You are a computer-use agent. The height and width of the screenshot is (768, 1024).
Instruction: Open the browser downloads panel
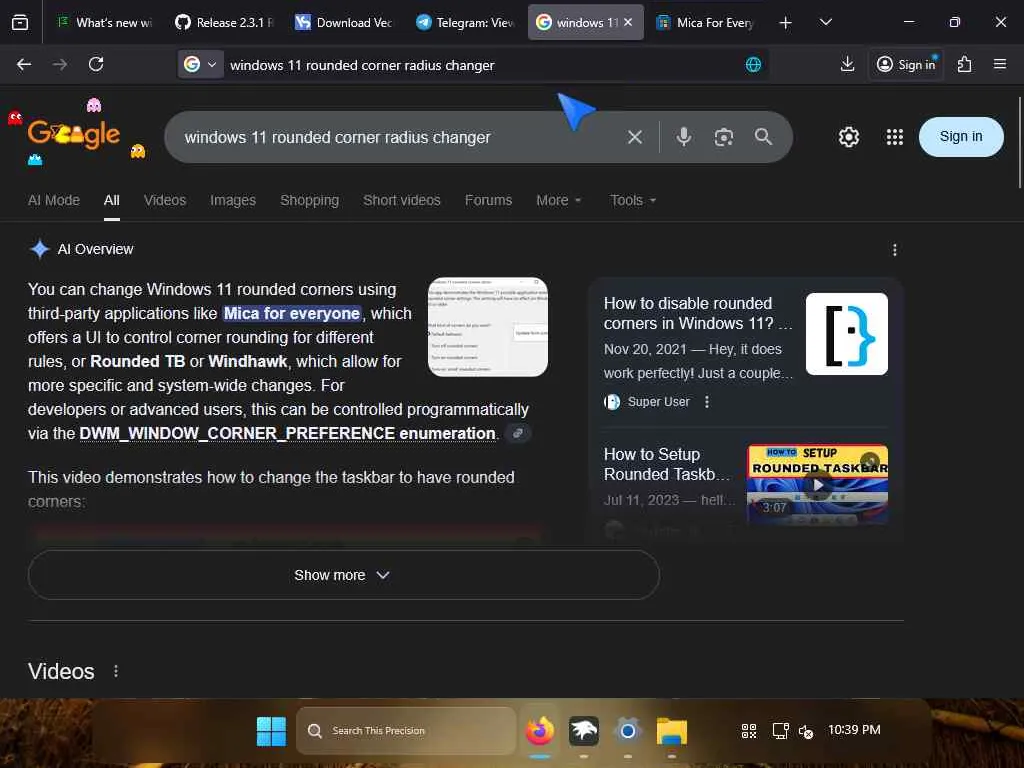[x=847, y=64]
